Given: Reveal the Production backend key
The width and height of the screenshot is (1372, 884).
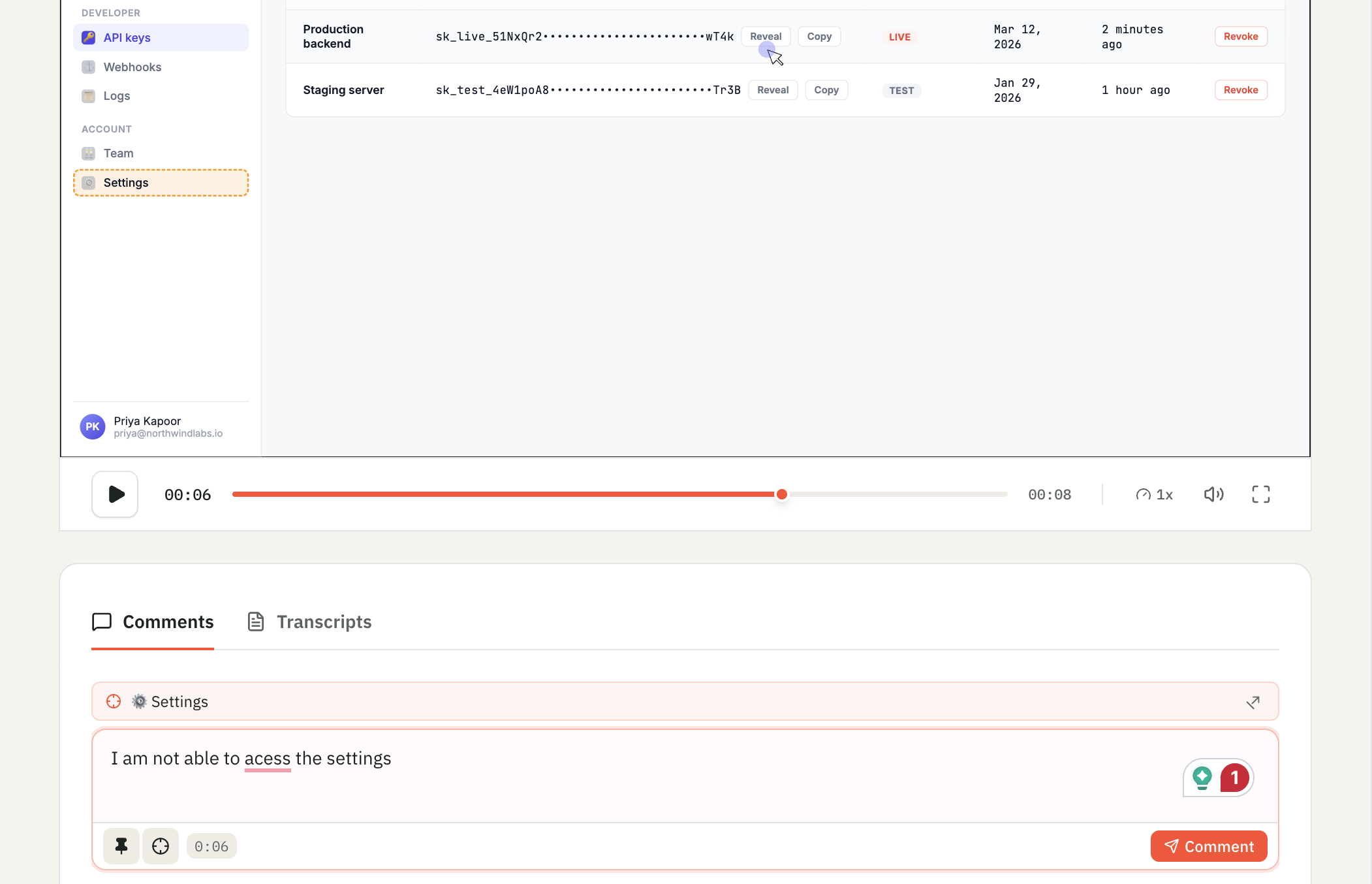Looking at the screenshot, I should point(766,37).
